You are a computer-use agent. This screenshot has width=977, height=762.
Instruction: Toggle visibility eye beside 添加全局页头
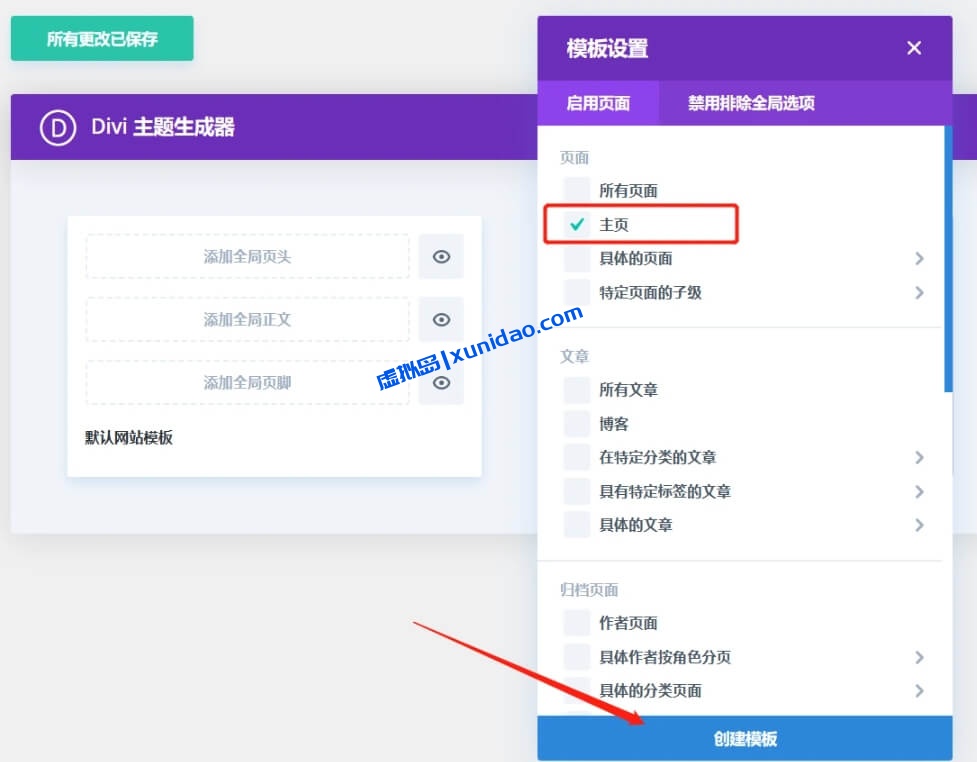[x=441, y=256]
